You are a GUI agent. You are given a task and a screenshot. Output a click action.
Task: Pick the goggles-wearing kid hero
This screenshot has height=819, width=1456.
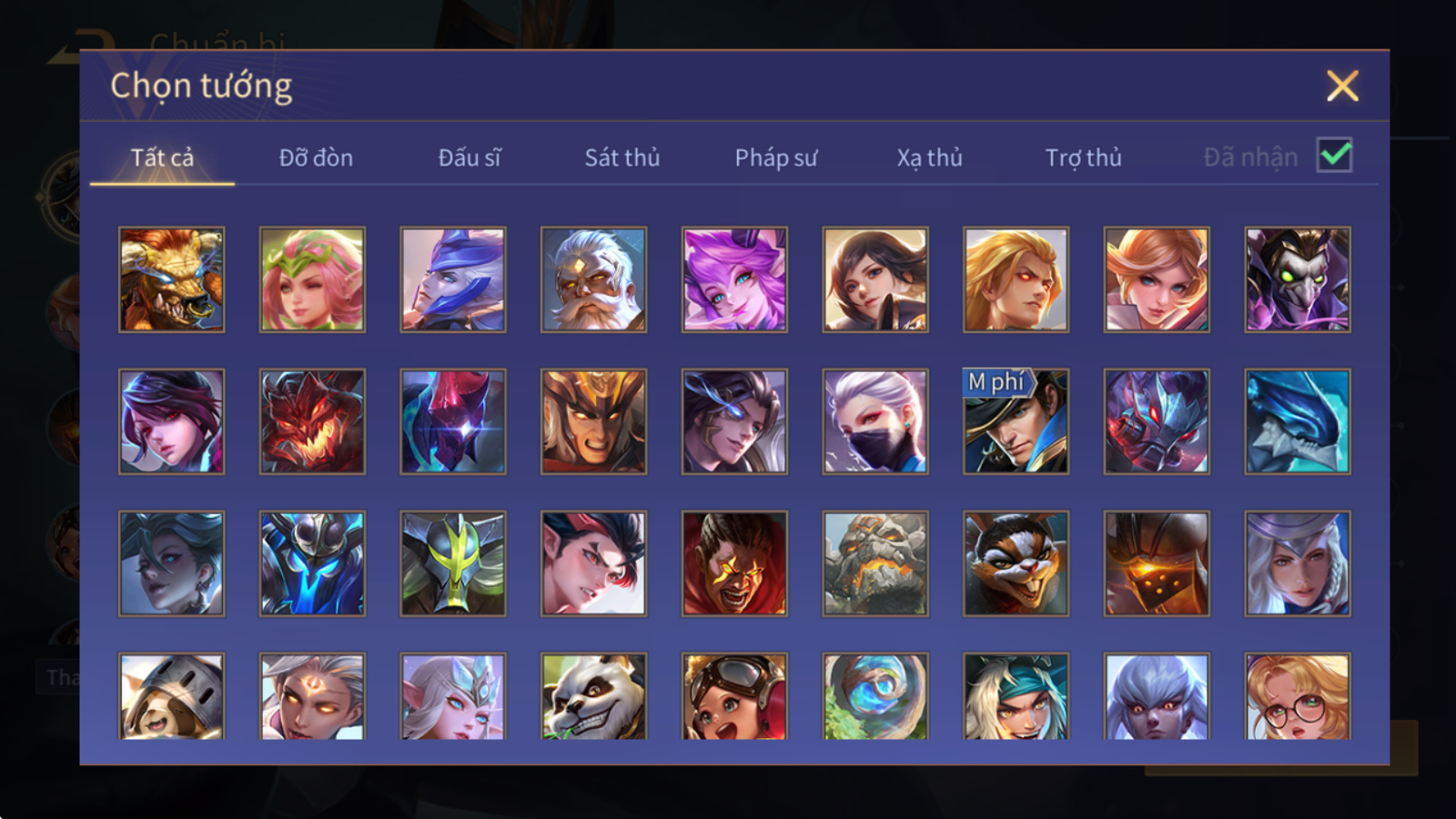click(734, 696)
